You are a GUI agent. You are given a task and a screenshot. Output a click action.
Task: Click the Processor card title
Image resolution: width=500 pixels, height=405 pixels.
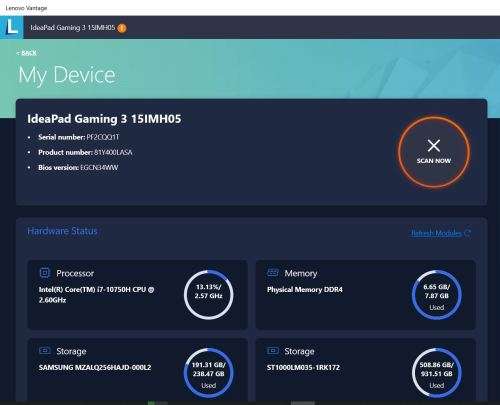click(75, 273)
